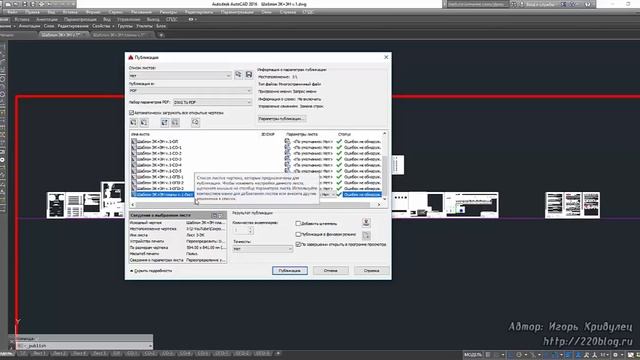Click green checkmark status in ОП row
640x360 pixels.
click(x=339, y=142)
